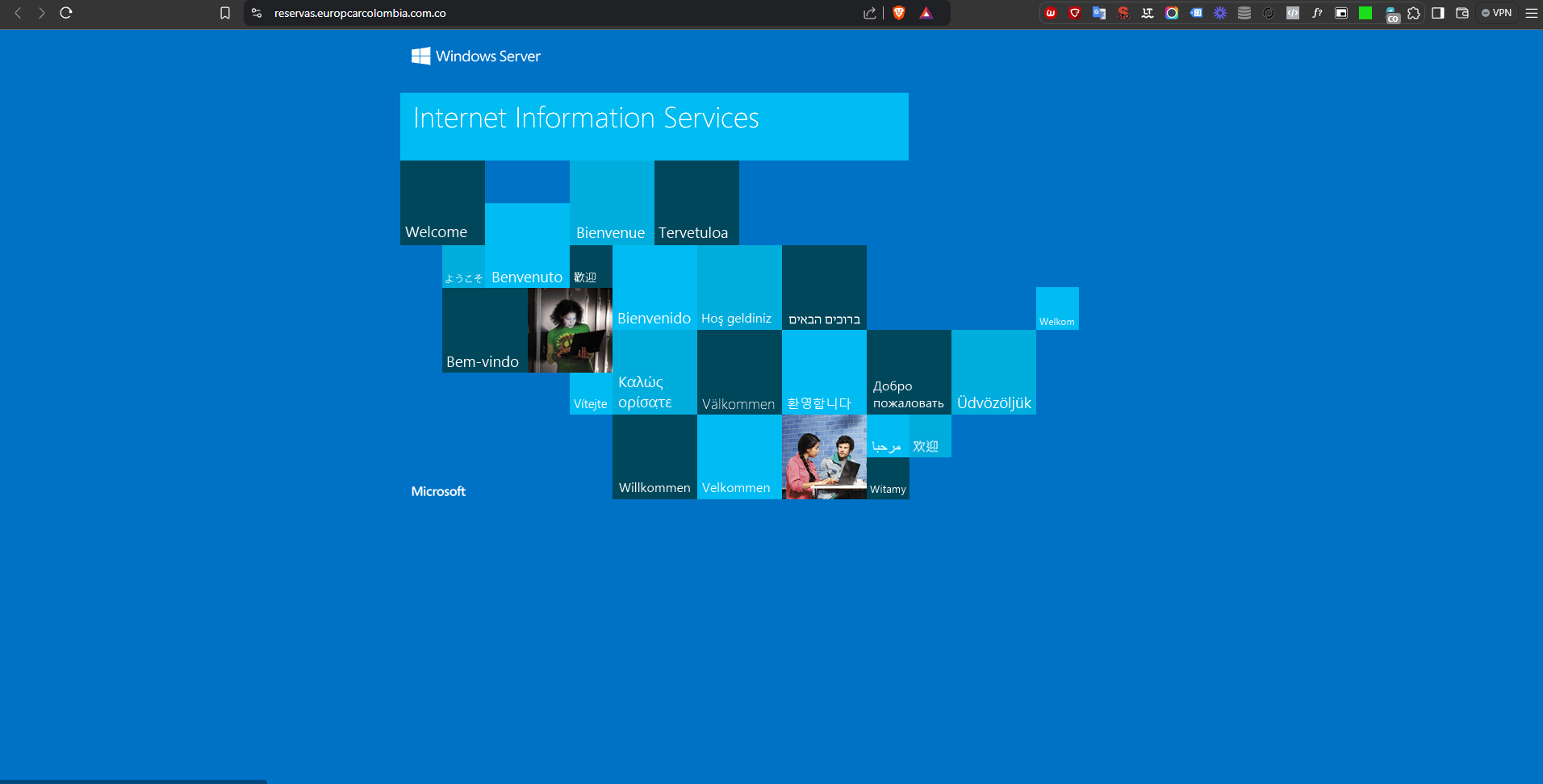Open the 'f?' font finder extension
Viewport: 1543px width, 784px height.
[1317, 13]
